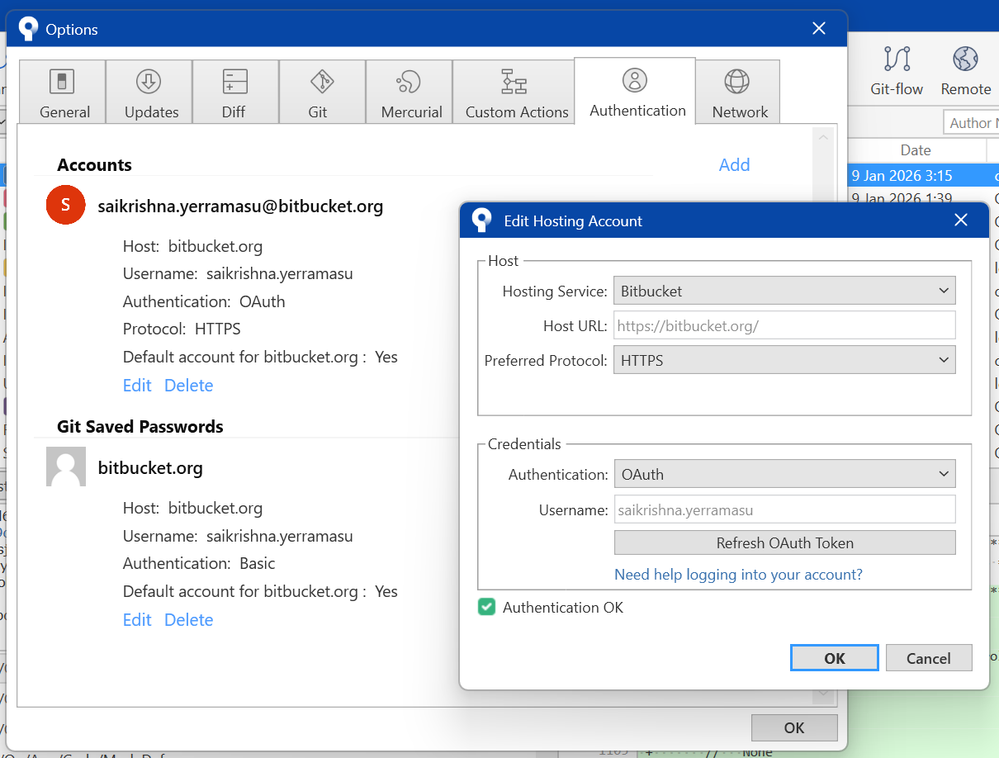
Task: Open the Preferred Protocol dropdown
Action: pos(783,360)
